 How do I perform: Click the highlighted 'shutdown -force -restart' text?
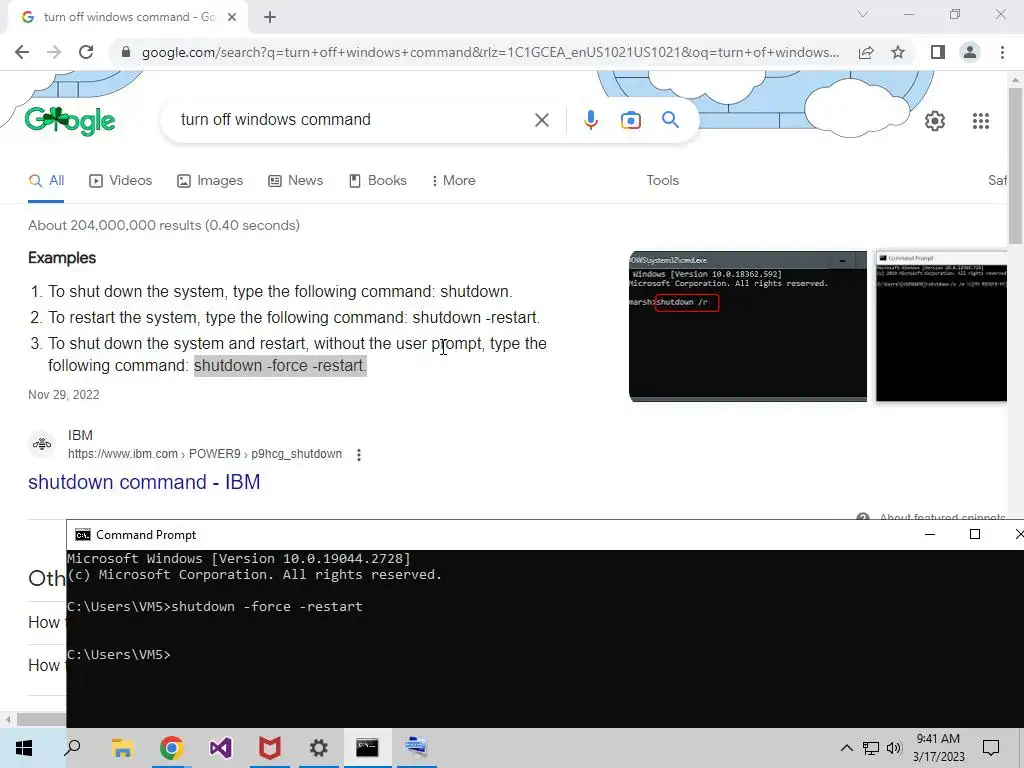pyautogui.click(x=280, y=366)
